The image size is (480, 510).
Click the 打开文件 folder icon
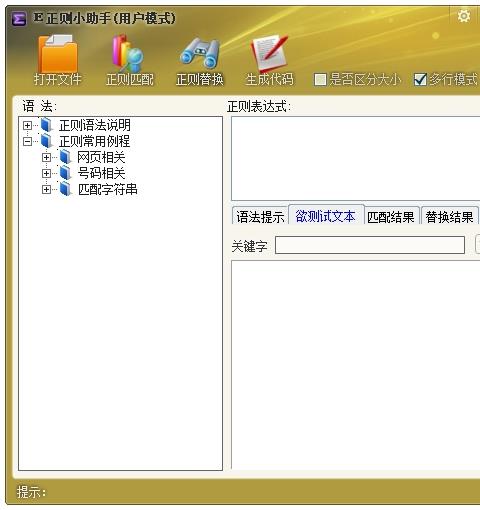58,53
